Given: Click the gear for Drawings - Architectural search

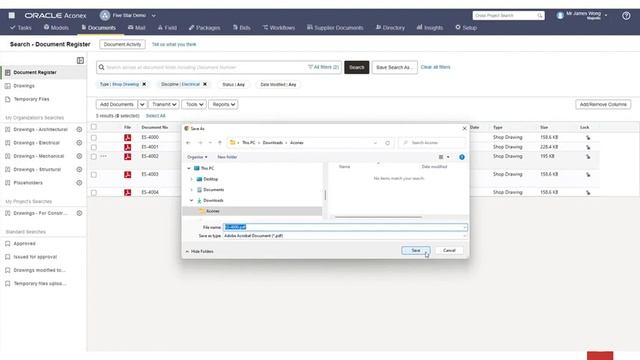Looking at the screenshot, I should tap(79, 129).
